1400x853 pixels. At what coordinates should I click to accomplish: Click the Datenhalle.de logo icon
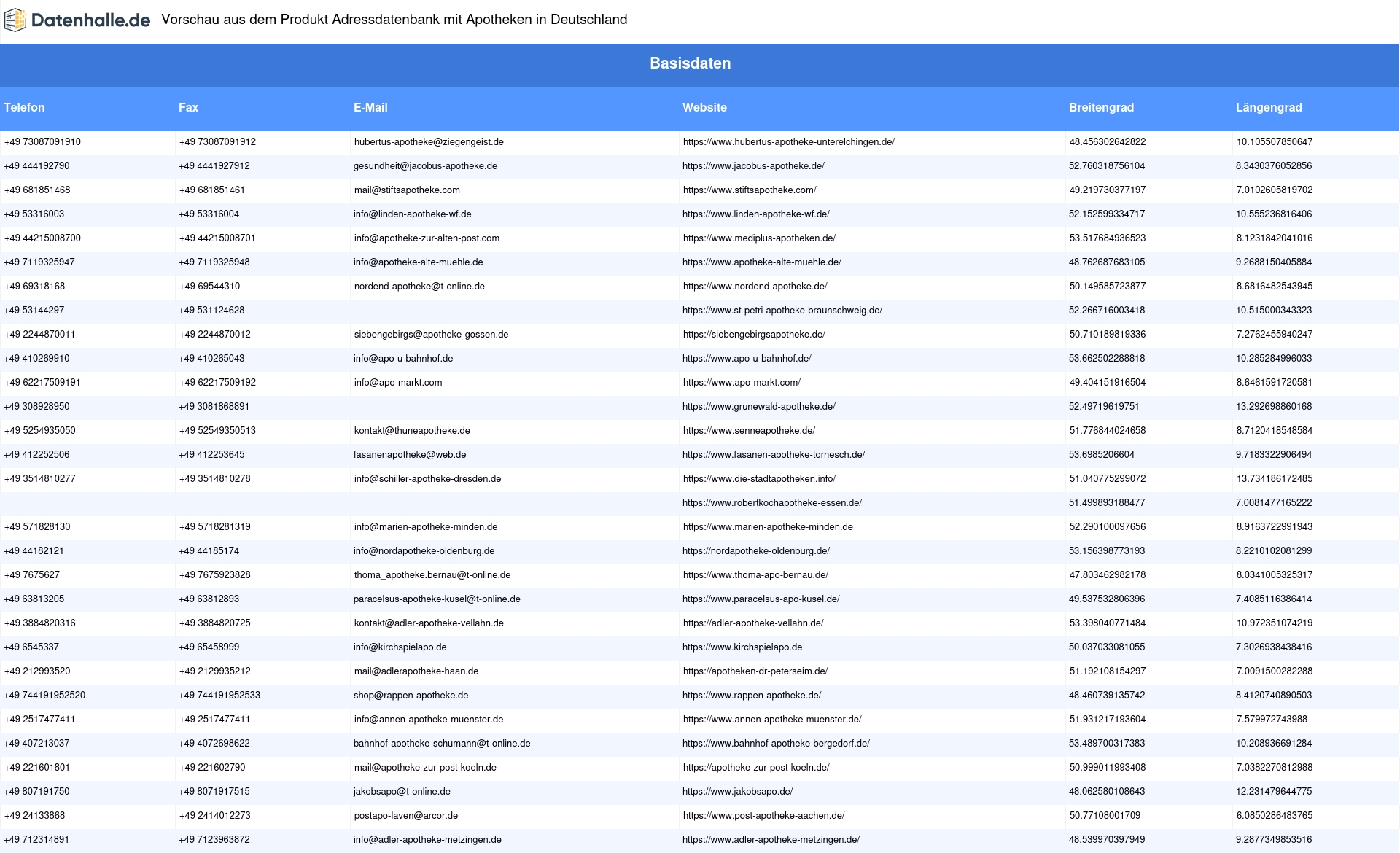coord(15,20)
